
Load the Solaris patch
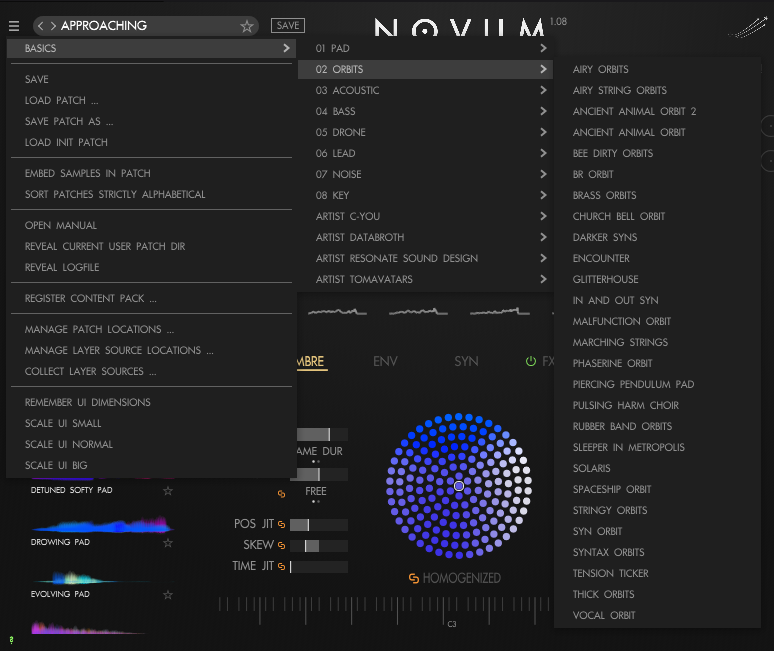[x=658, y=468]
